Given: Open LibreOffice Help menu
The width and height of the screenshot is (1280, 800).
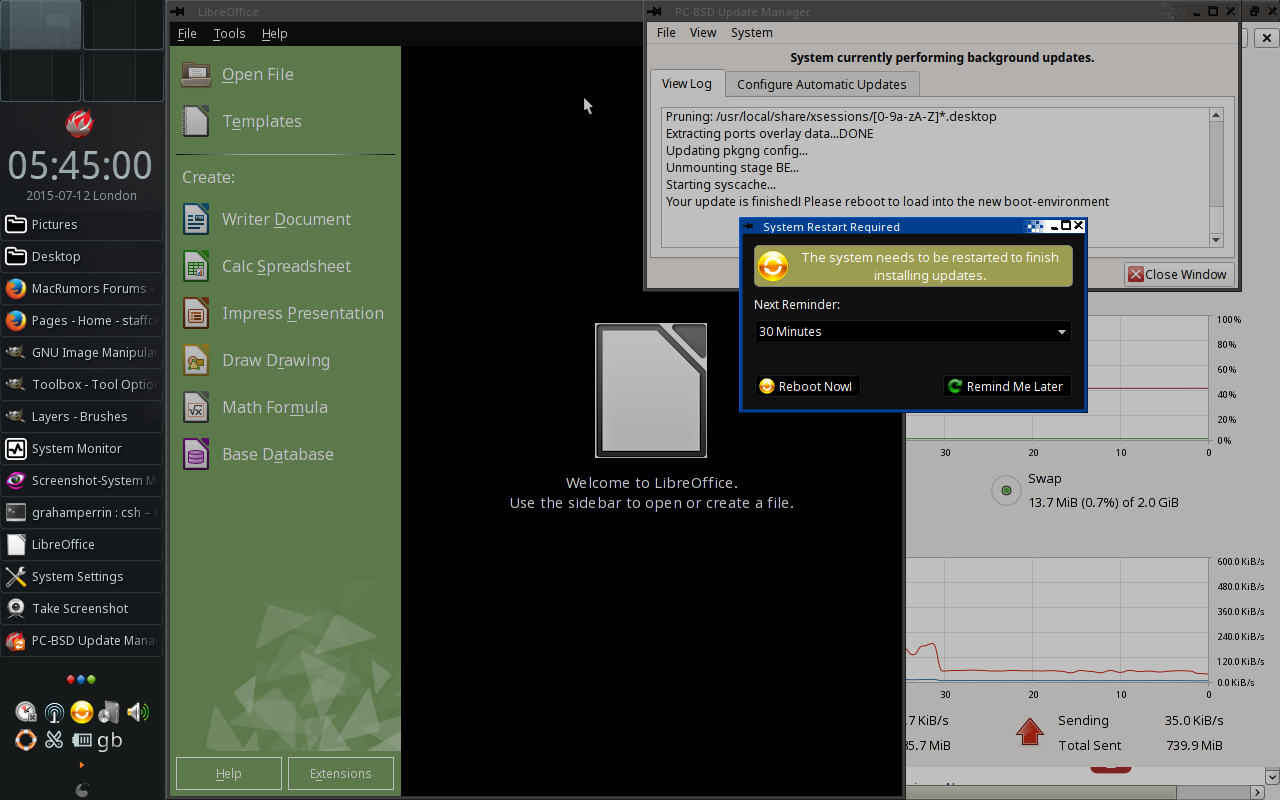Looking at the screenshot, I should point(274,33).
